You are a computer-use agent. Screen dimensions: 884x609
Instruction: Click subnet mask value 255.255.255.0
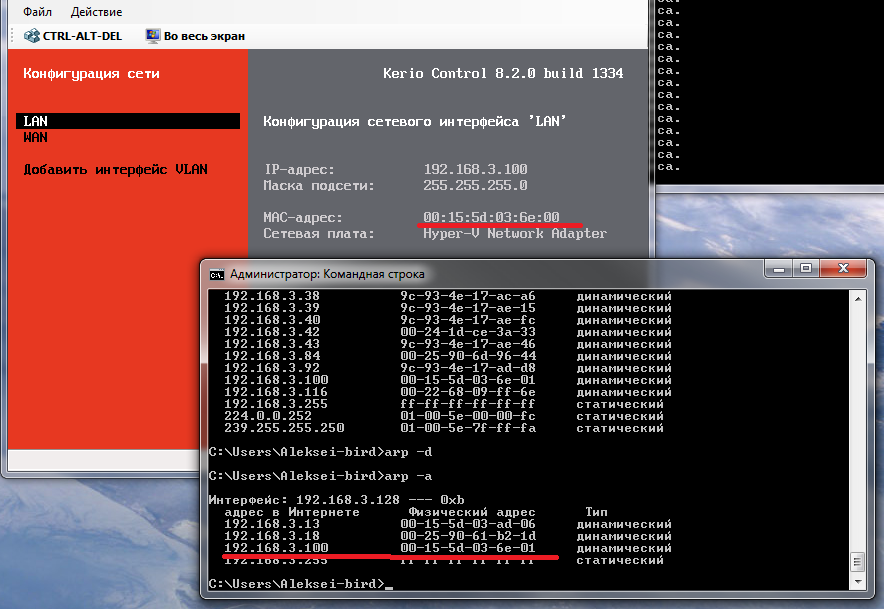(x=475, y=185)
